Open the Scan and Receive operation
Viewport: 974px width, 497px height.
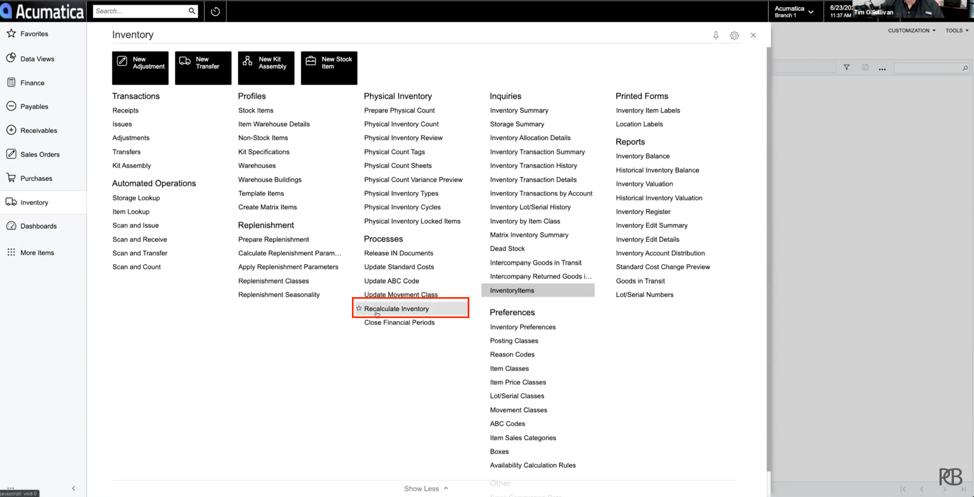coord(140,239)
